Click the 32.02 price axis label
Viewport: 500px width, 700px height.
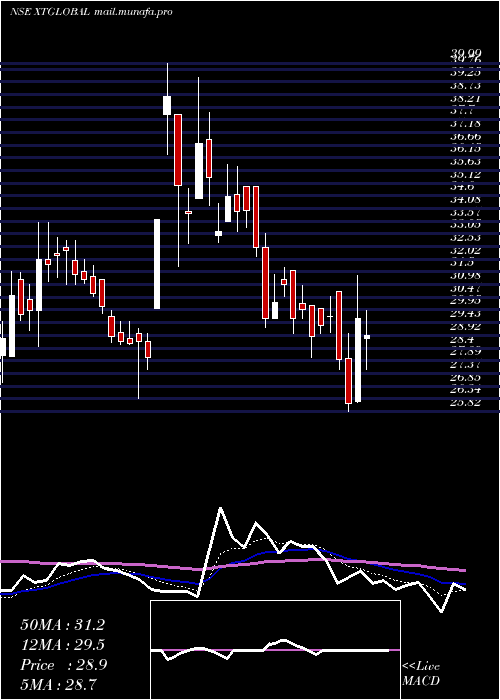465,250
